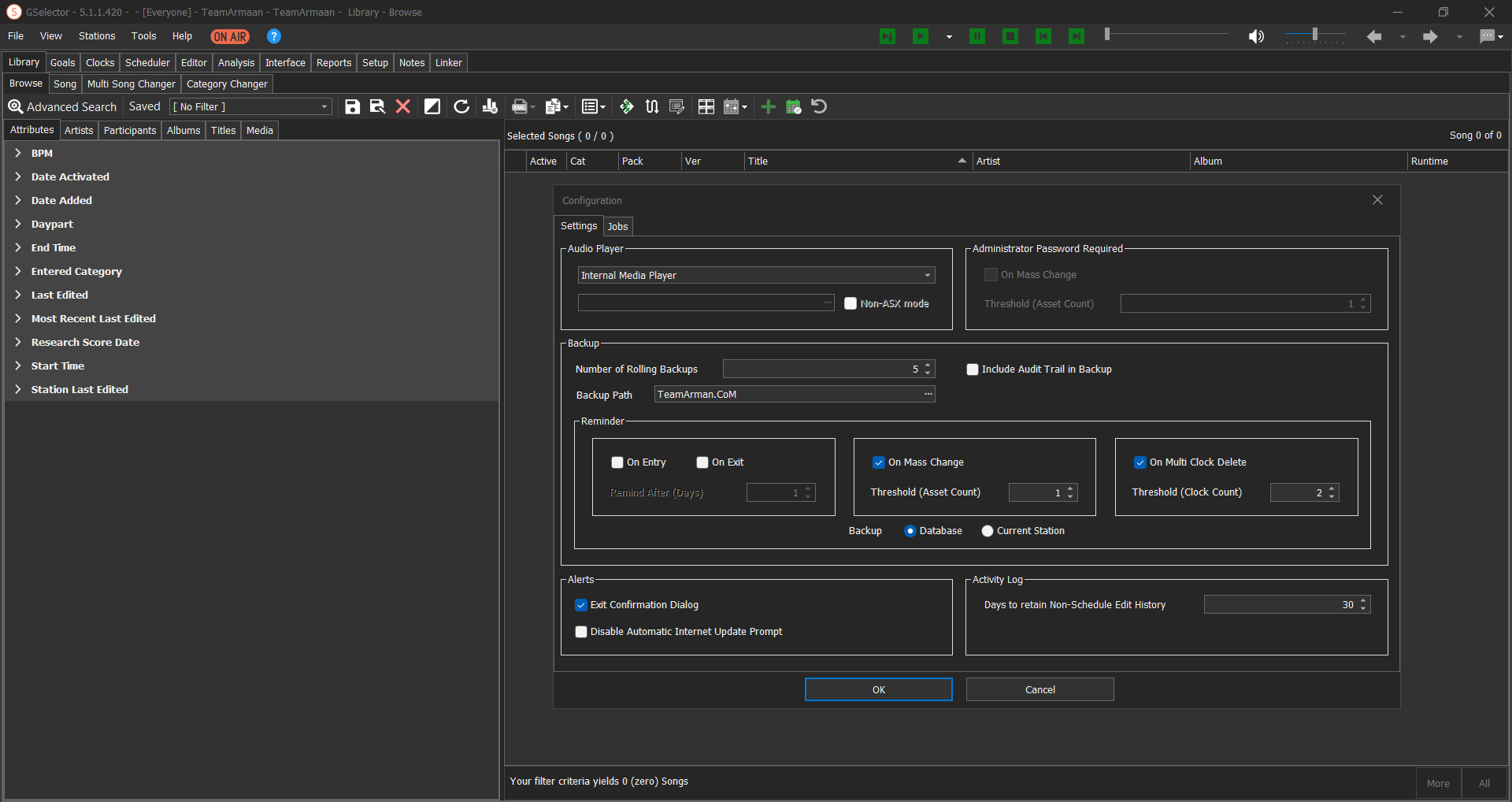Open the Clocks tab
Viewport: 1512px width, 802px height.
[100, 63]
